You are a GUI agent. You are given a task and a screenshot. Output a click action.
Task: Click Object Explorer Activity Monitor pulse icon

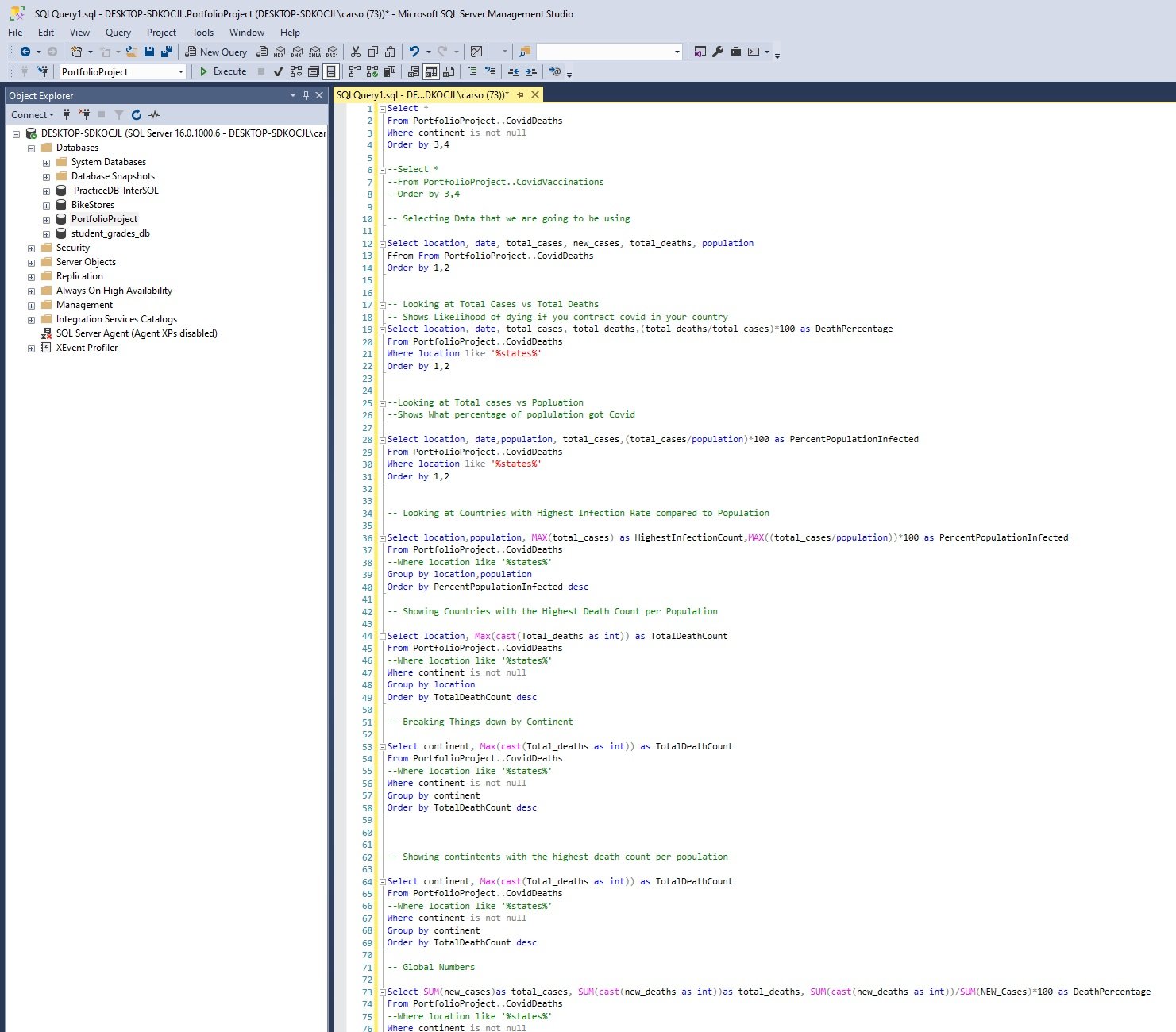[x=154, y=115]
